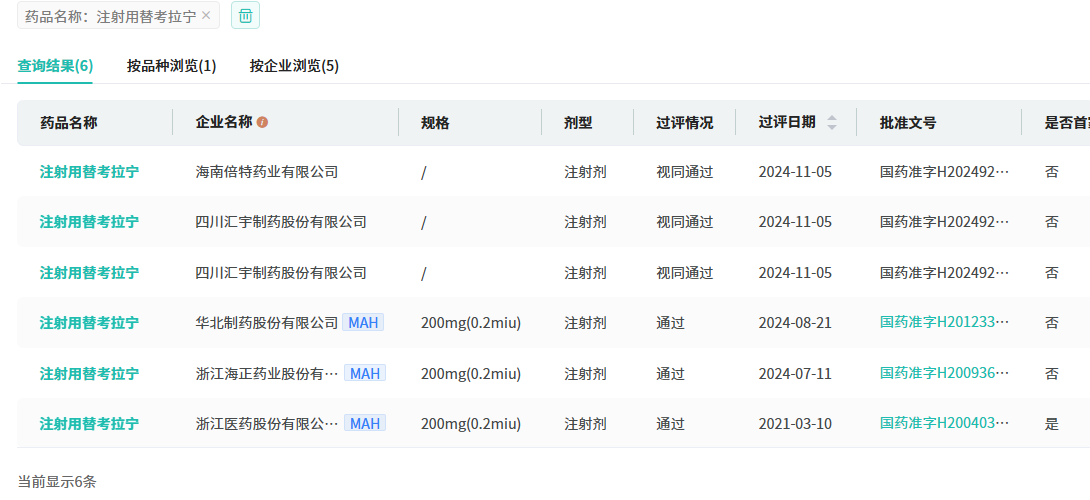Open 注射用替考拉宁 link in 华北制药 row
The width and height of the screenshot is (1090, 500).
[x=89, y=323]
